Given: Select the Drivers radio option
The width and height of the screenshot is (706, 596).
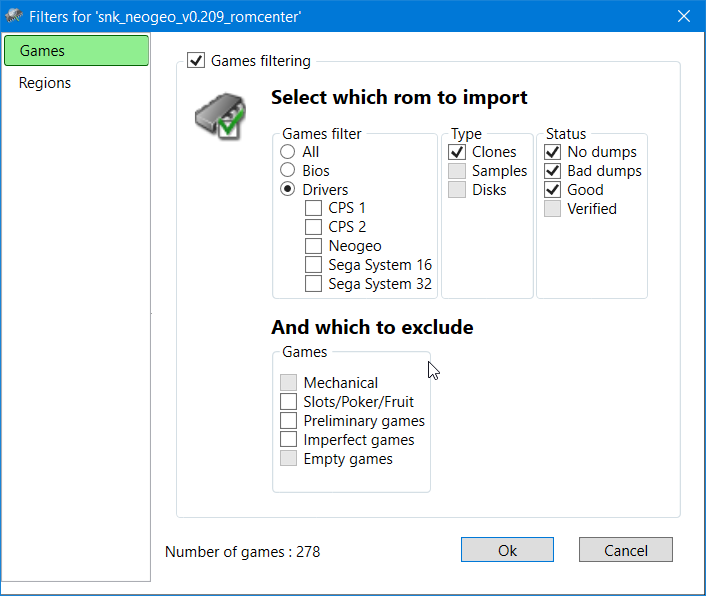Looking at the screenshot, I should coord(288,190).
